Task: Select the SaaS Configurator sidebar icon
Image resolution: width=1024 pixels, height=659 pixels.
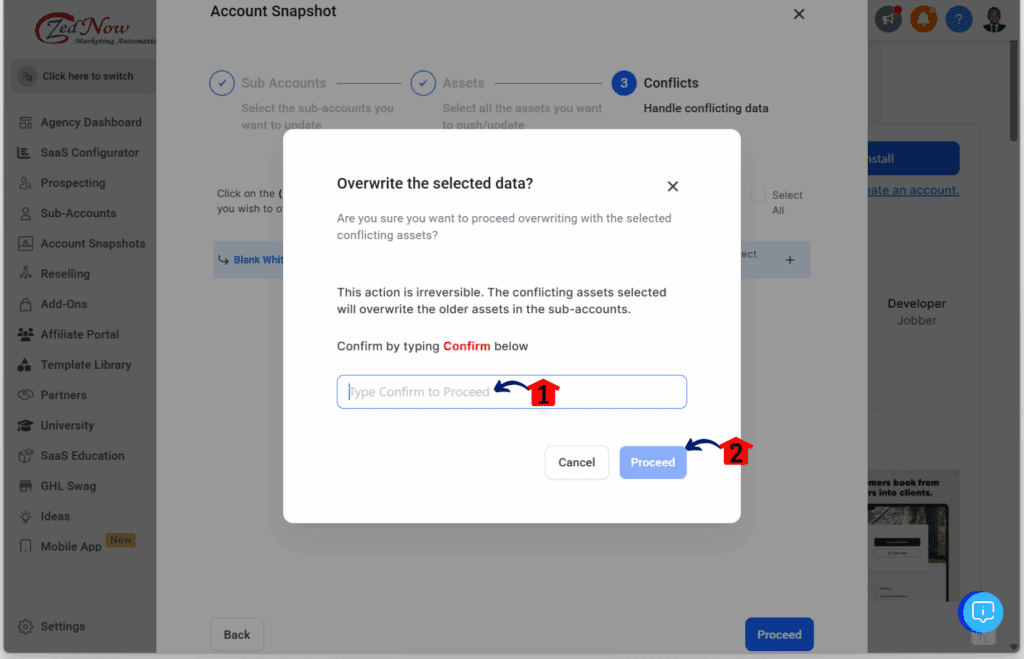Action: [x=90, y=152]
